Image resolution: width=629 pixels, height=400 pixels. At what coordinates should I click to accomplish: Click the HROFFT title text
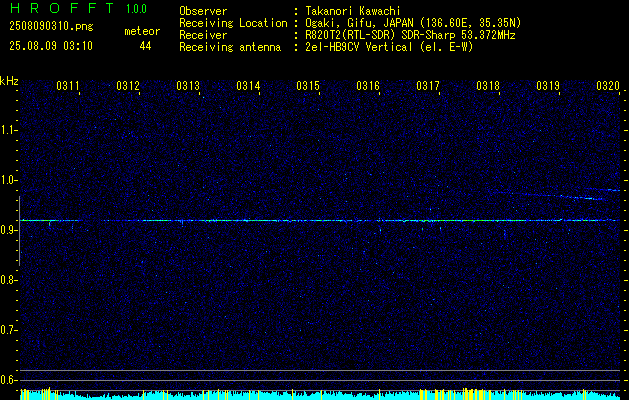point(61,8)
